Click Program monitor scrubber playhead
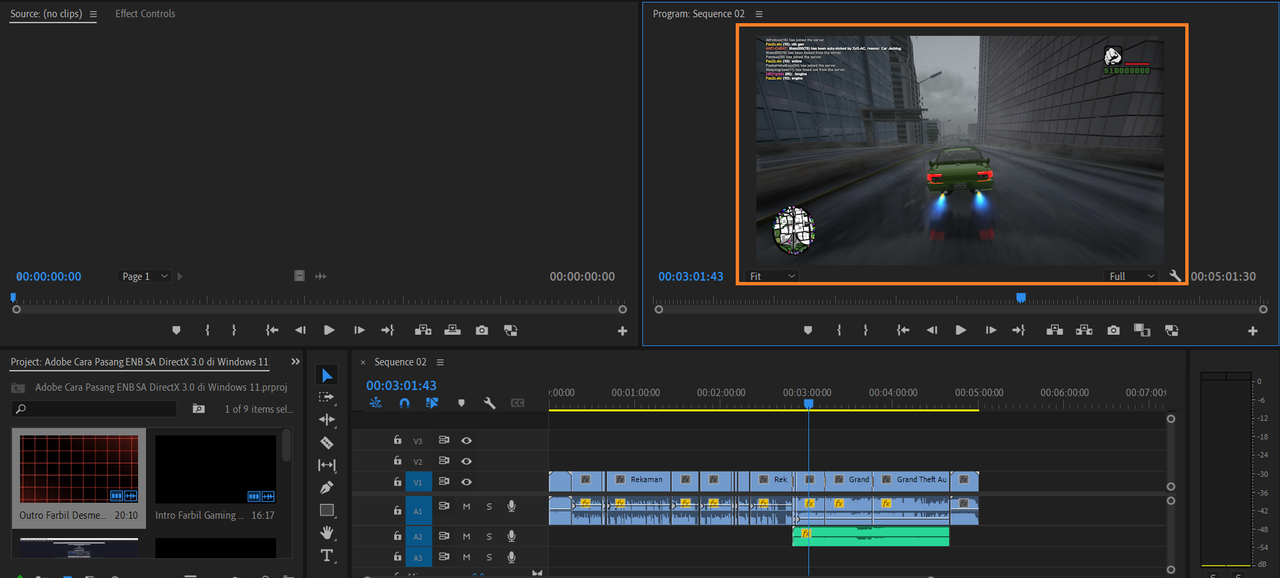The height and width of the screenshot is (578, 1280). (x=1021, y=297)
